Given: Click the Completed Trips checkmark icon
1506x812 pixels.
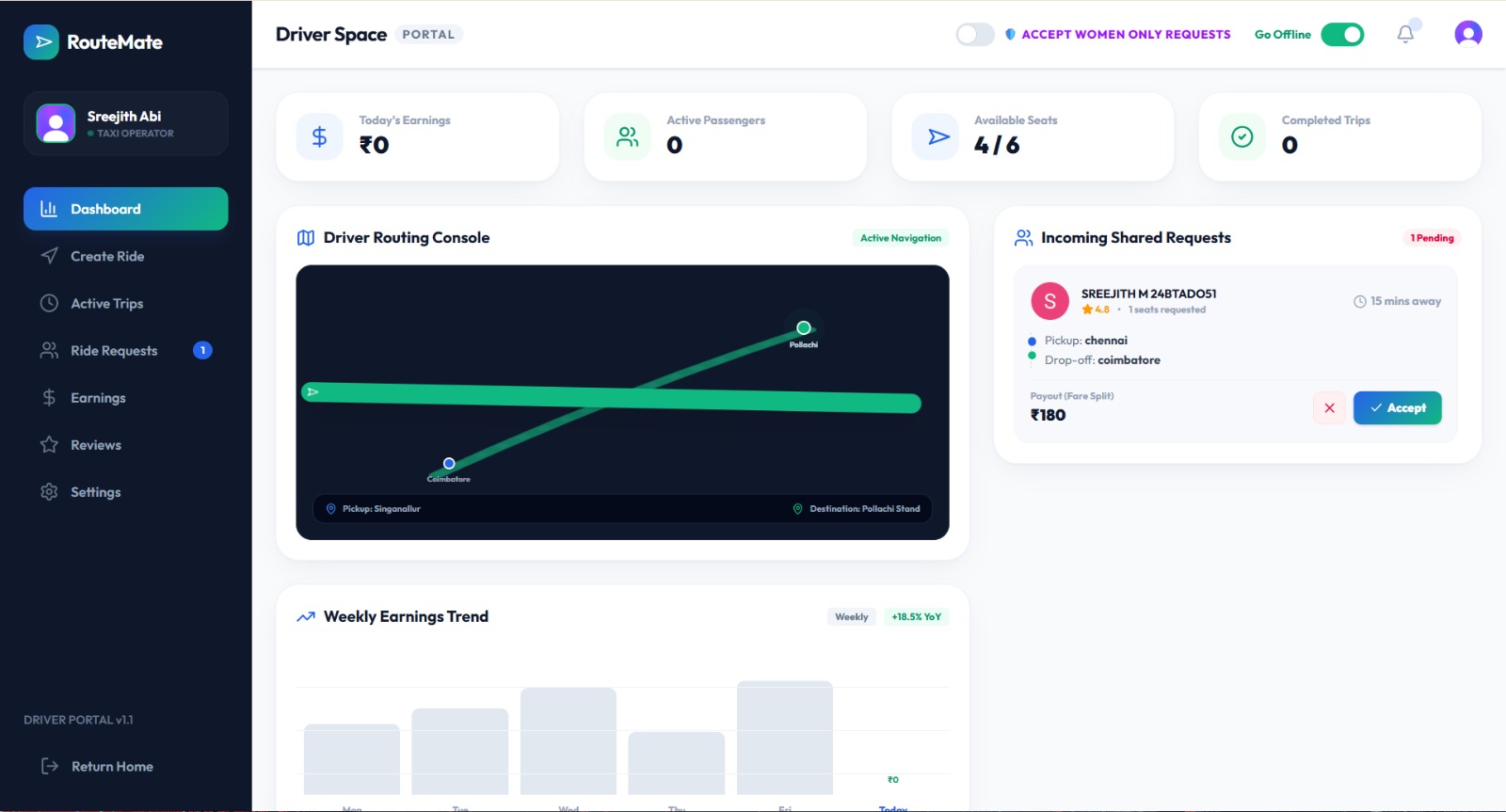Looking at the screenshot, I should pos(1242,137).
